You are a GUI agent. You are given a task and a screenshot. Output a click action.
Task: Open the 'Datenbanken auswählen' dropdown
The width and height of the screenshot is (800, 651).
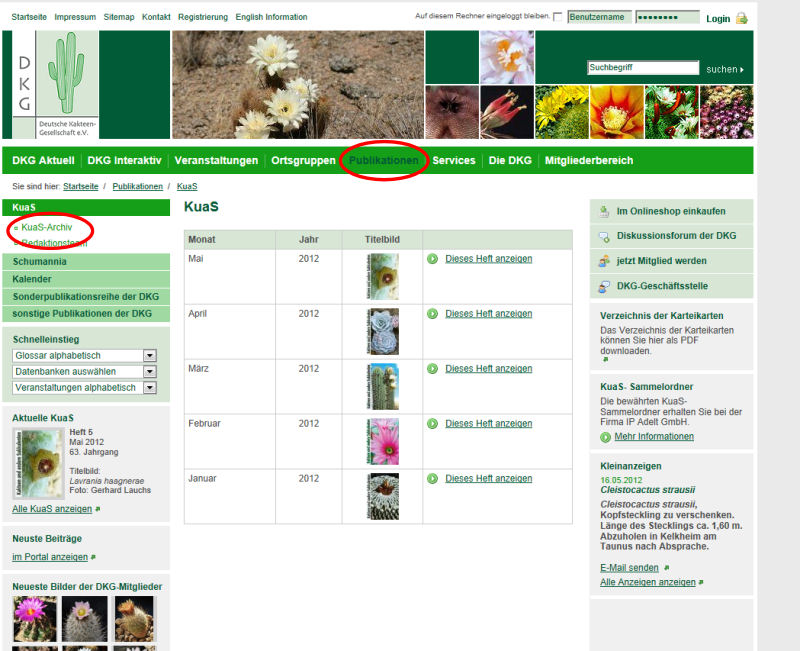point(150,371)
